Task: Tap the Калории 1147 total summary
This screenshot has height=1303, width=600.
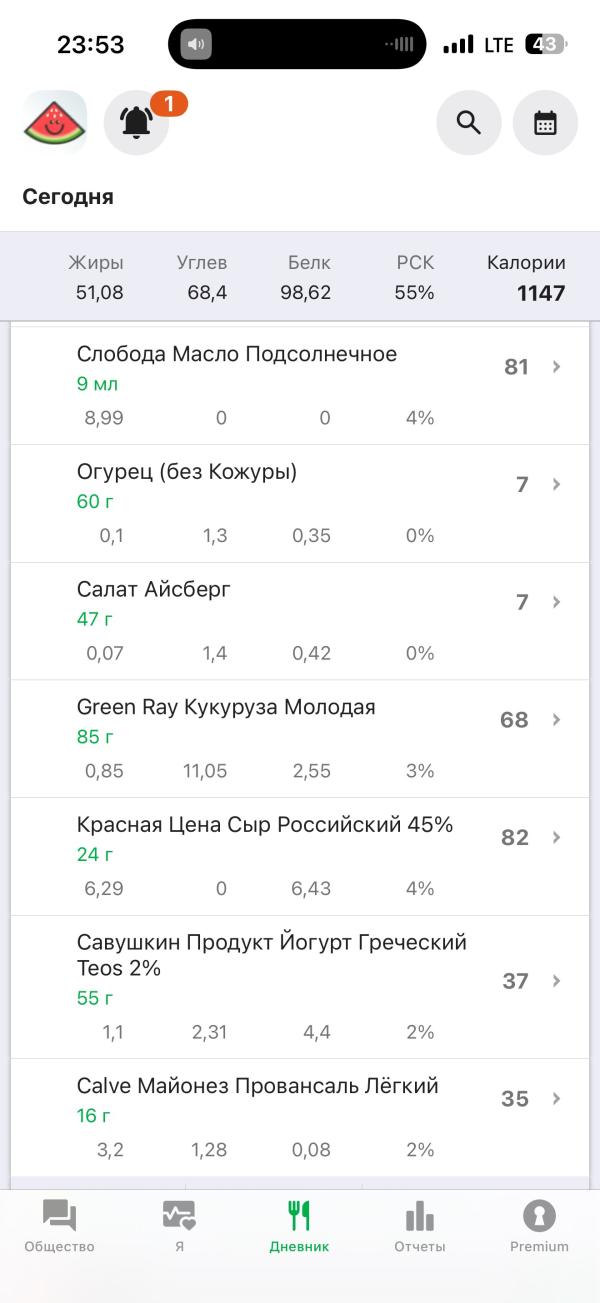Action: point(526,279)
